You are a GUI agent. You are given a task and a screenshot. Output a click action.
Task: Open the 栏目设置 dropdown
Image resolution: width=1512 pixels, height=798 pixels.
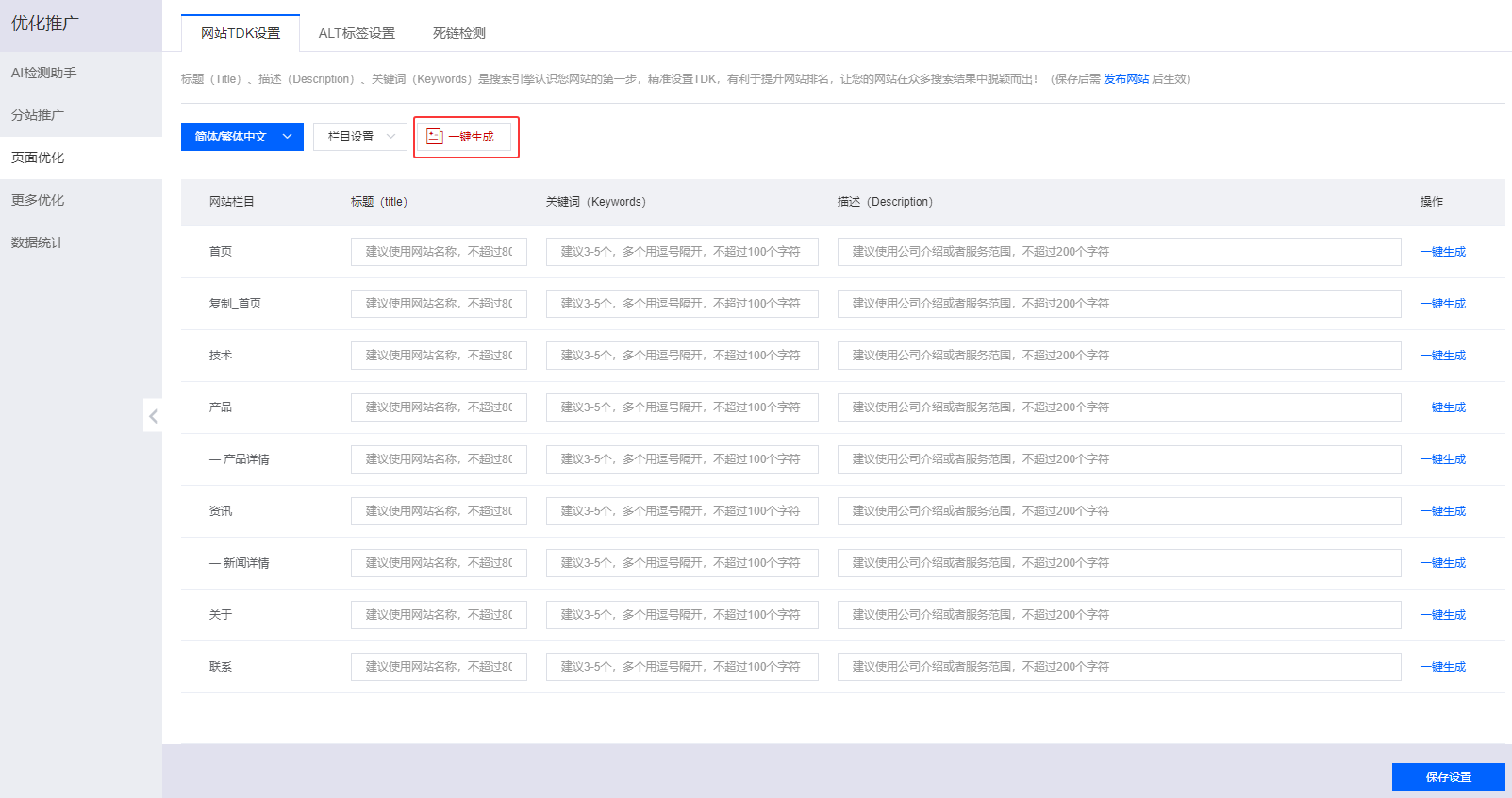coord(360,137)
